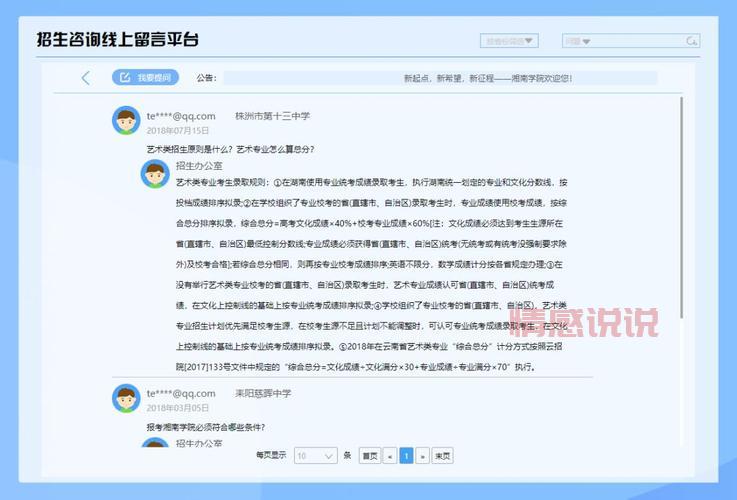The width and height of the screenshot is (737, 500).
Task: Click the back arrow chevron
Action: point(86,78)
